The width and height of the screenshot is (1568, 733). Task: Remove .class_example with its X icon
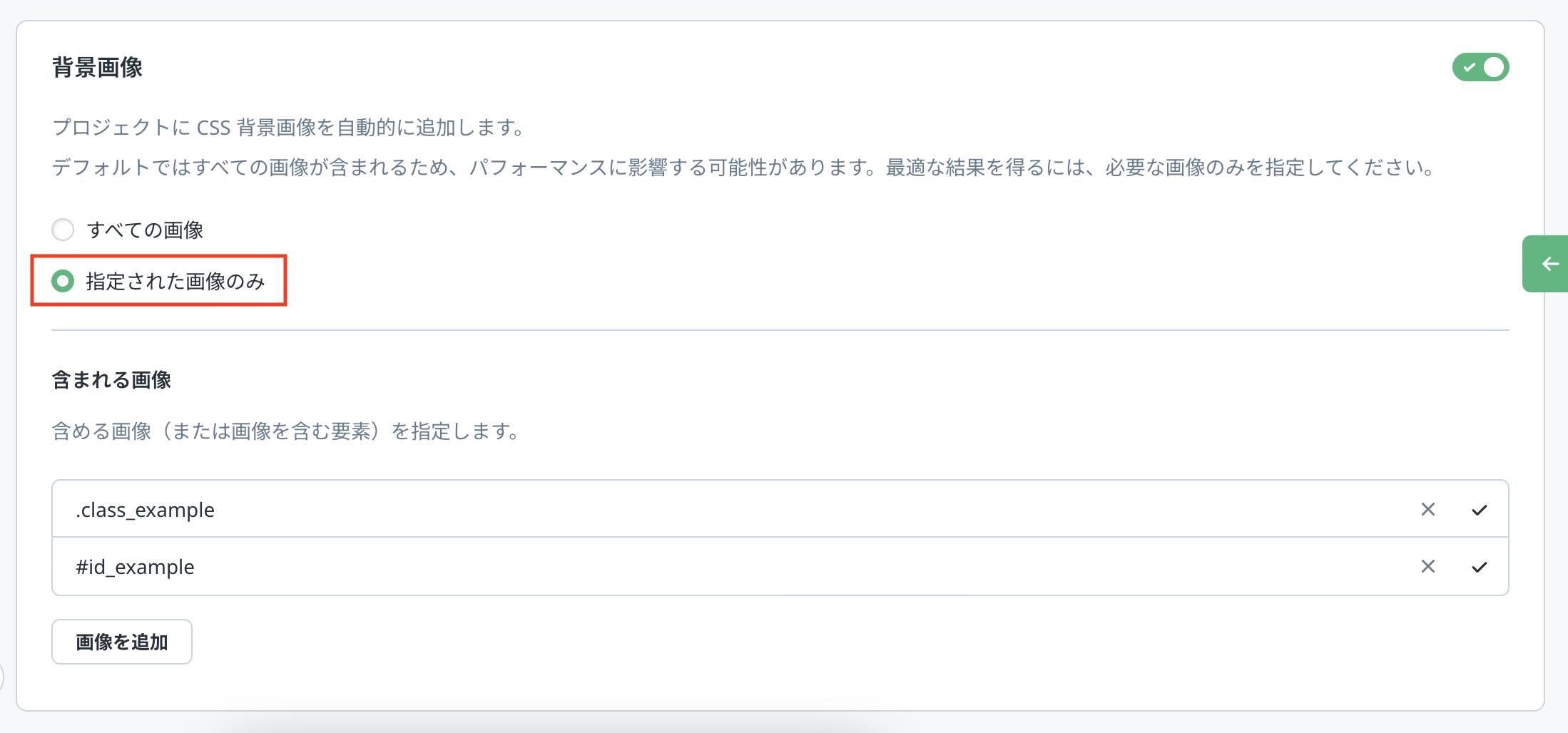click(1427, 509)
